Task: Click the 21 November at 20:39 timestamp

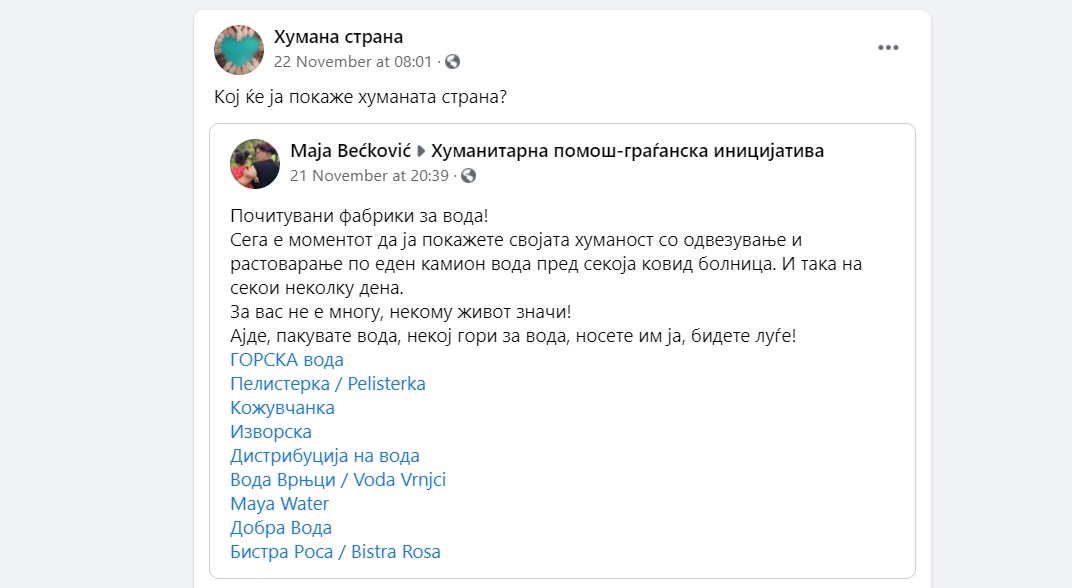Action: (x=369, y=176)
